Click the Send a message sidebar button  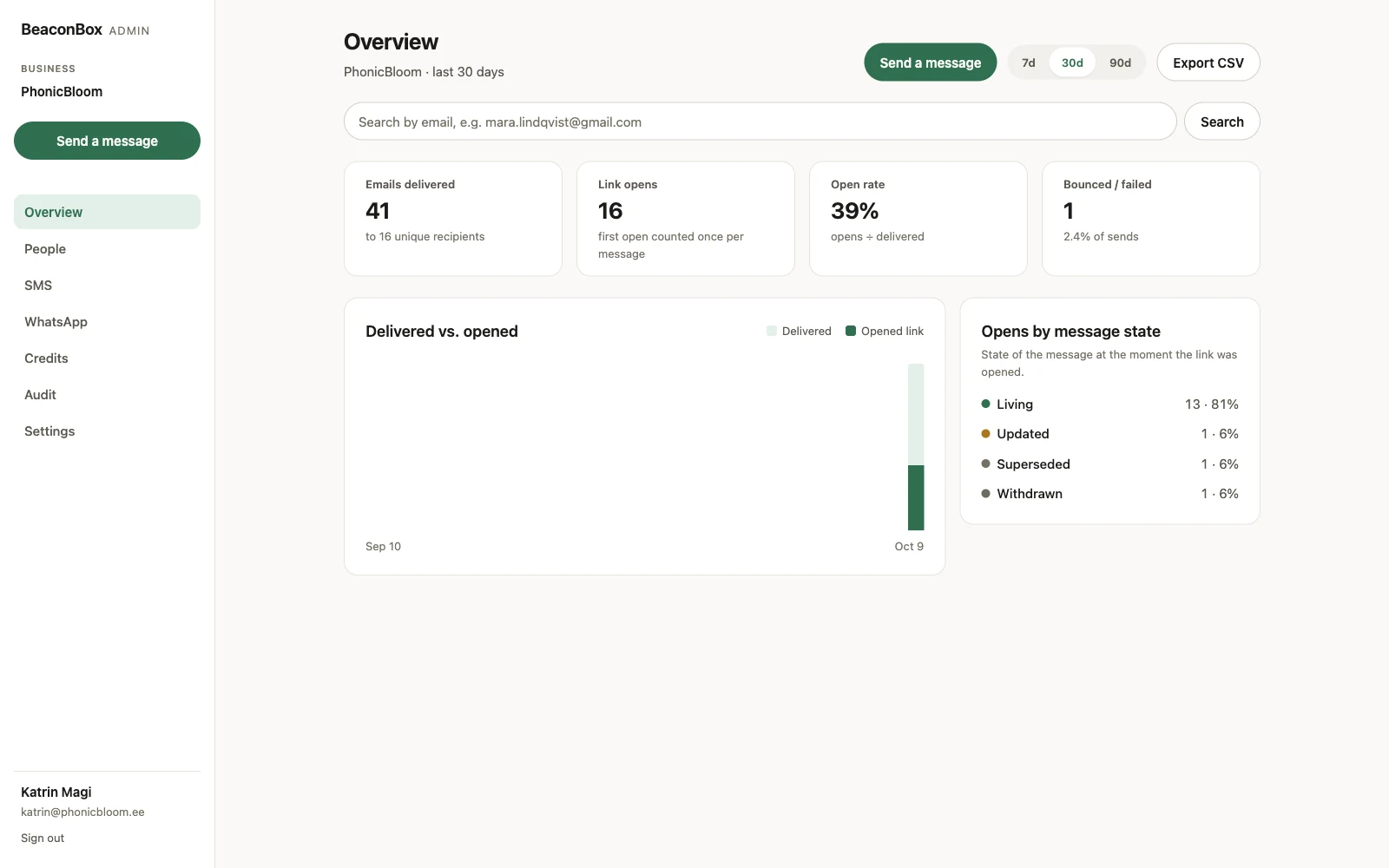pyautogui.click(x=107, y=141)
